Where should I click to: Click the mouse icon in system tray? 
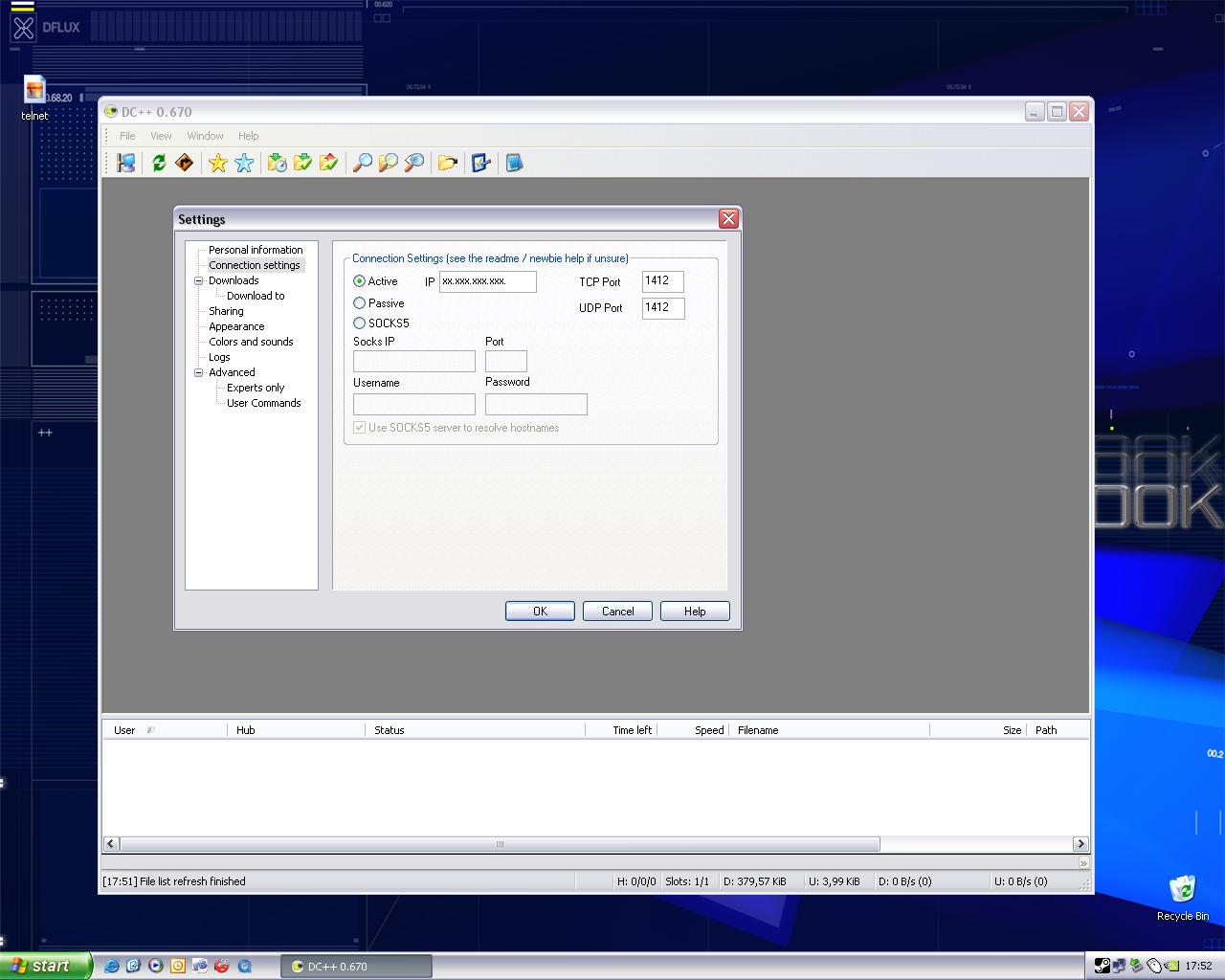pos(1153,966)
